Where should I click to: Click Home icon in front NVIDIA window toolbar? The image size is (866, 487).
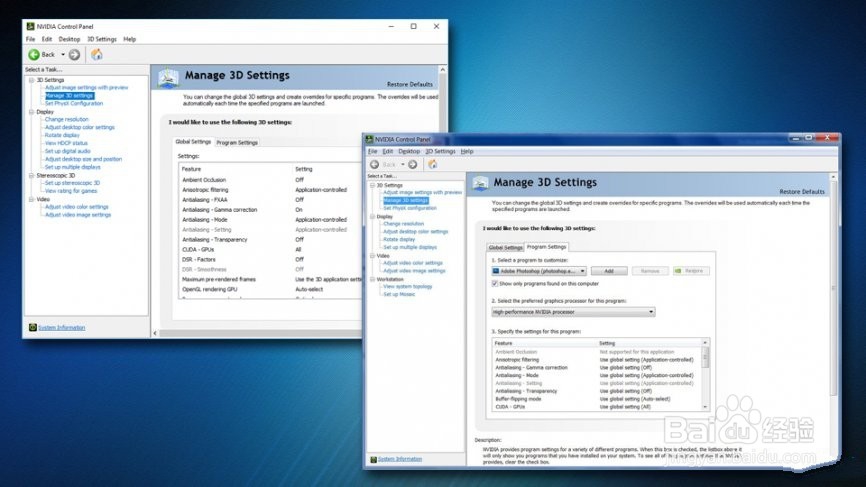(x=432, y=164)
